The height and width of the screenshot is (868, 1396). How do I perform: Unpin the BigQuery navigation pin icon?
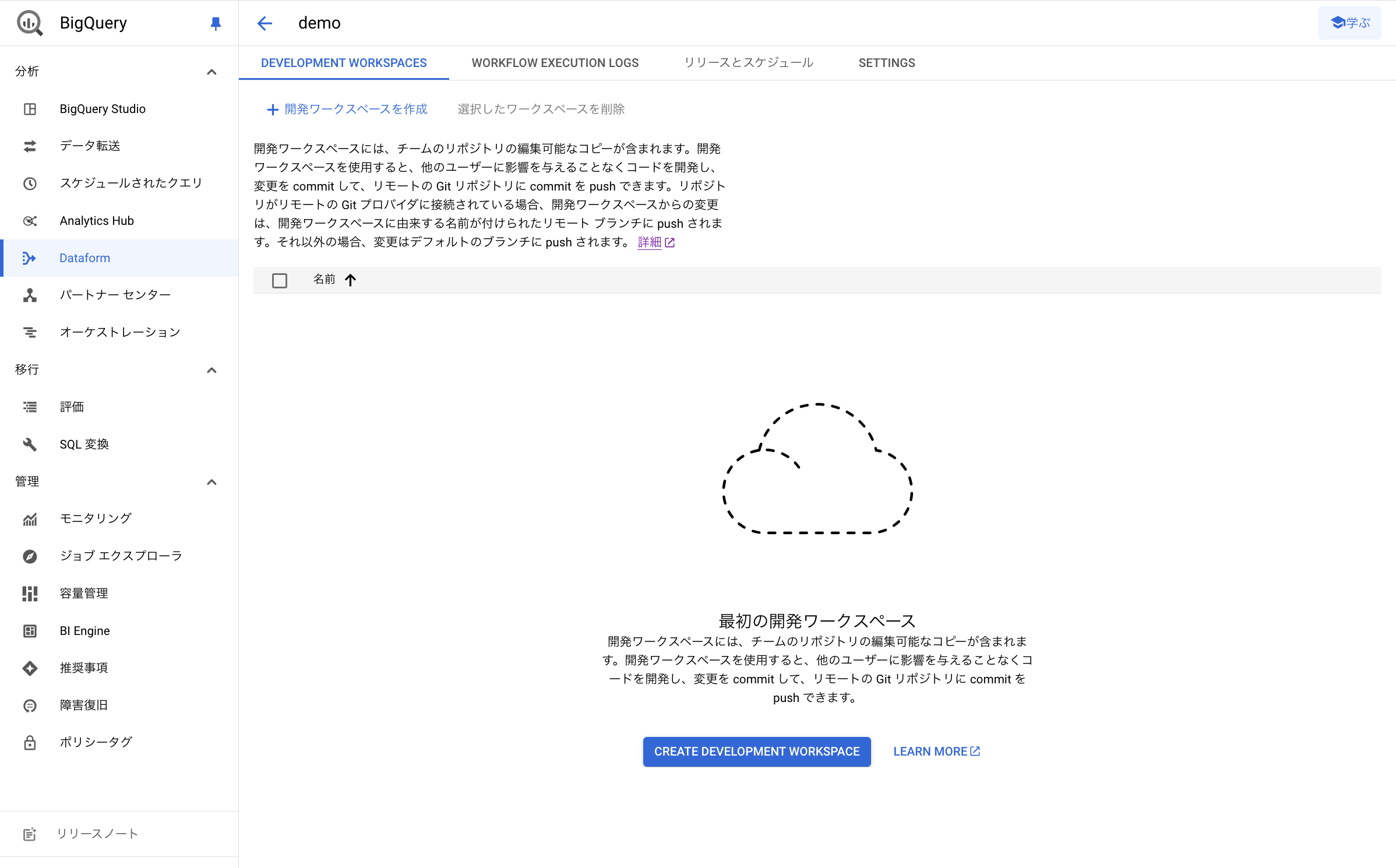click(x=215, y=23)
